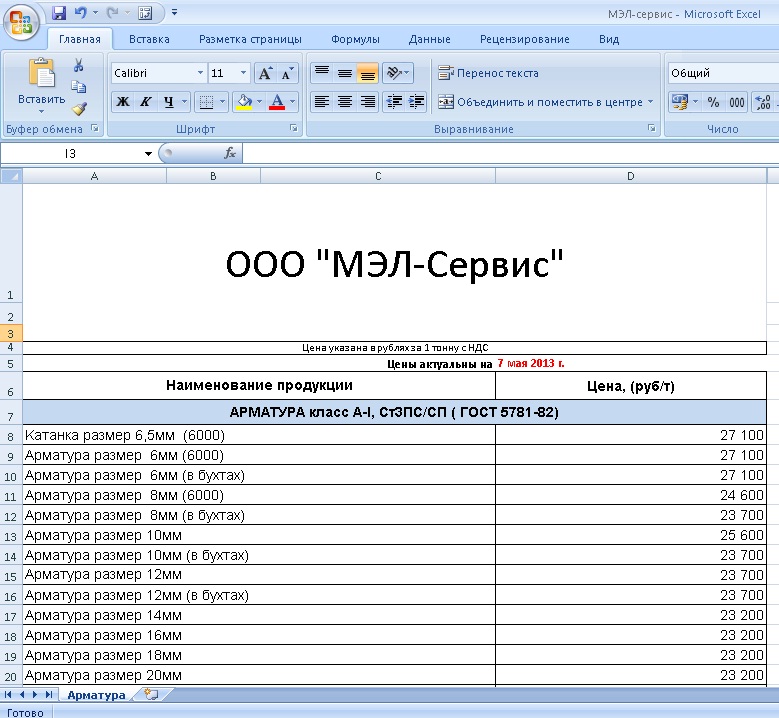Redo the last action

(112, 13)
